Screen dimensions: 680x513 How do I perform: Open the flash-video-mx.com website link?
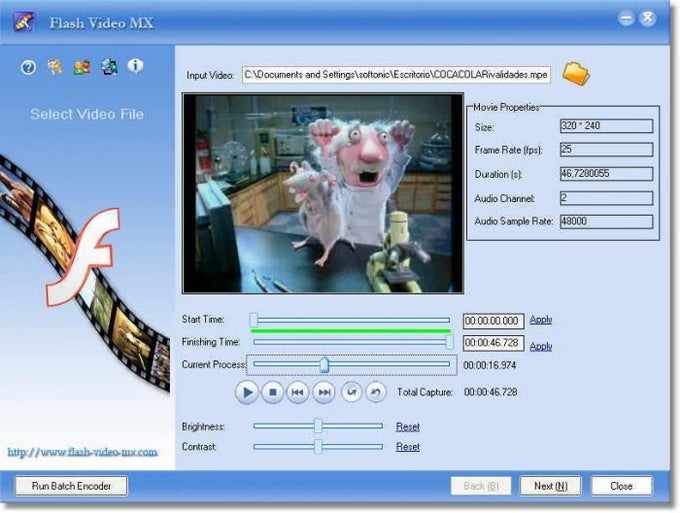[82, 452]
